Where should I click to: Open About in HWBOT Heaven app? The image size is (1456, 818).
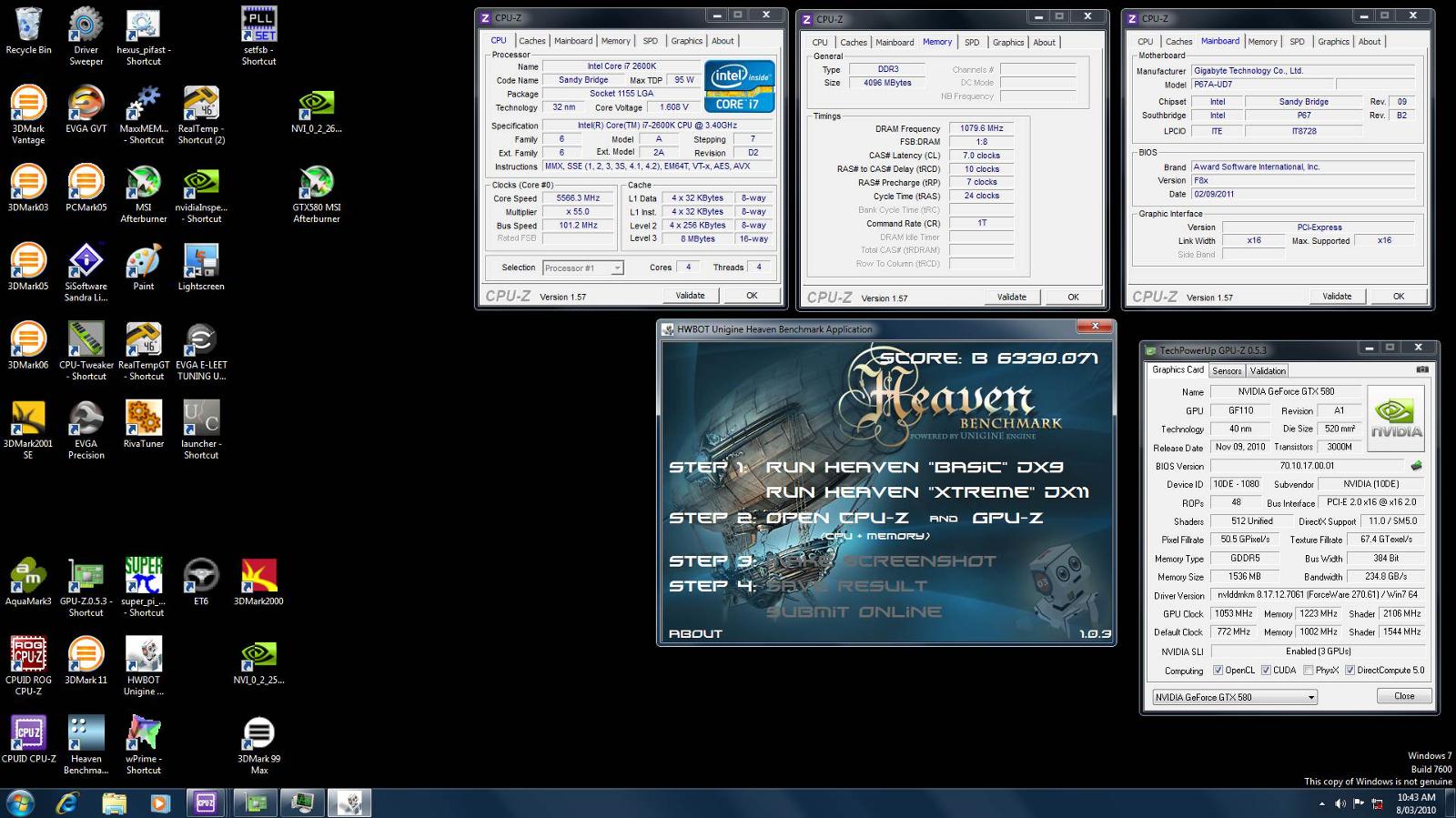695,634
